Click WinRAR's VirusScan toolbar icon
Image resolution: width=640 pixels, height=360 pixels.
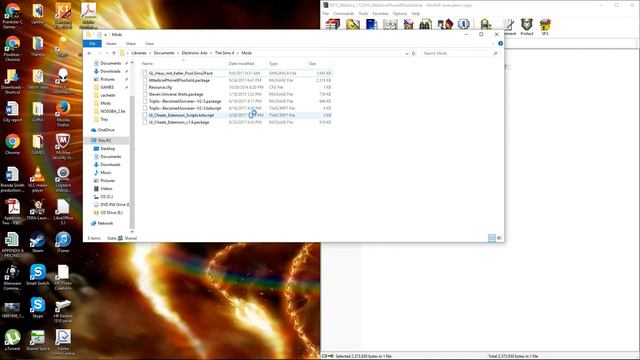coord(485,24)
